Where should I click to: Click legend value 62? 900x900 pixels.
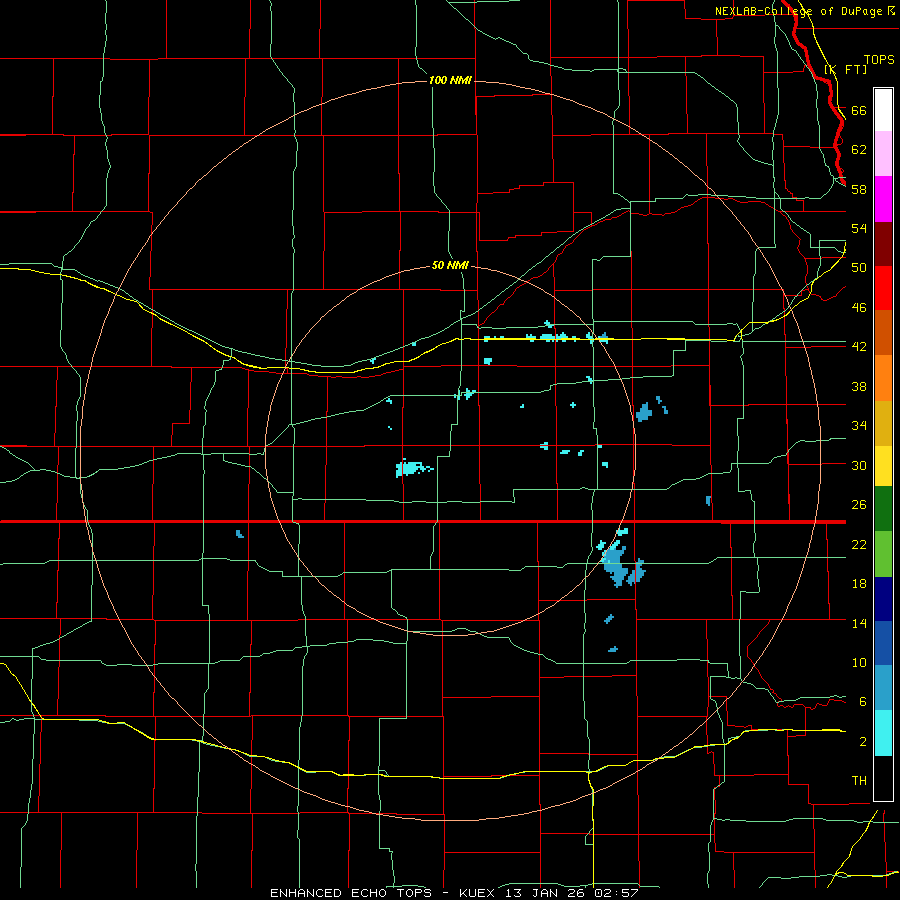[859, 149]
